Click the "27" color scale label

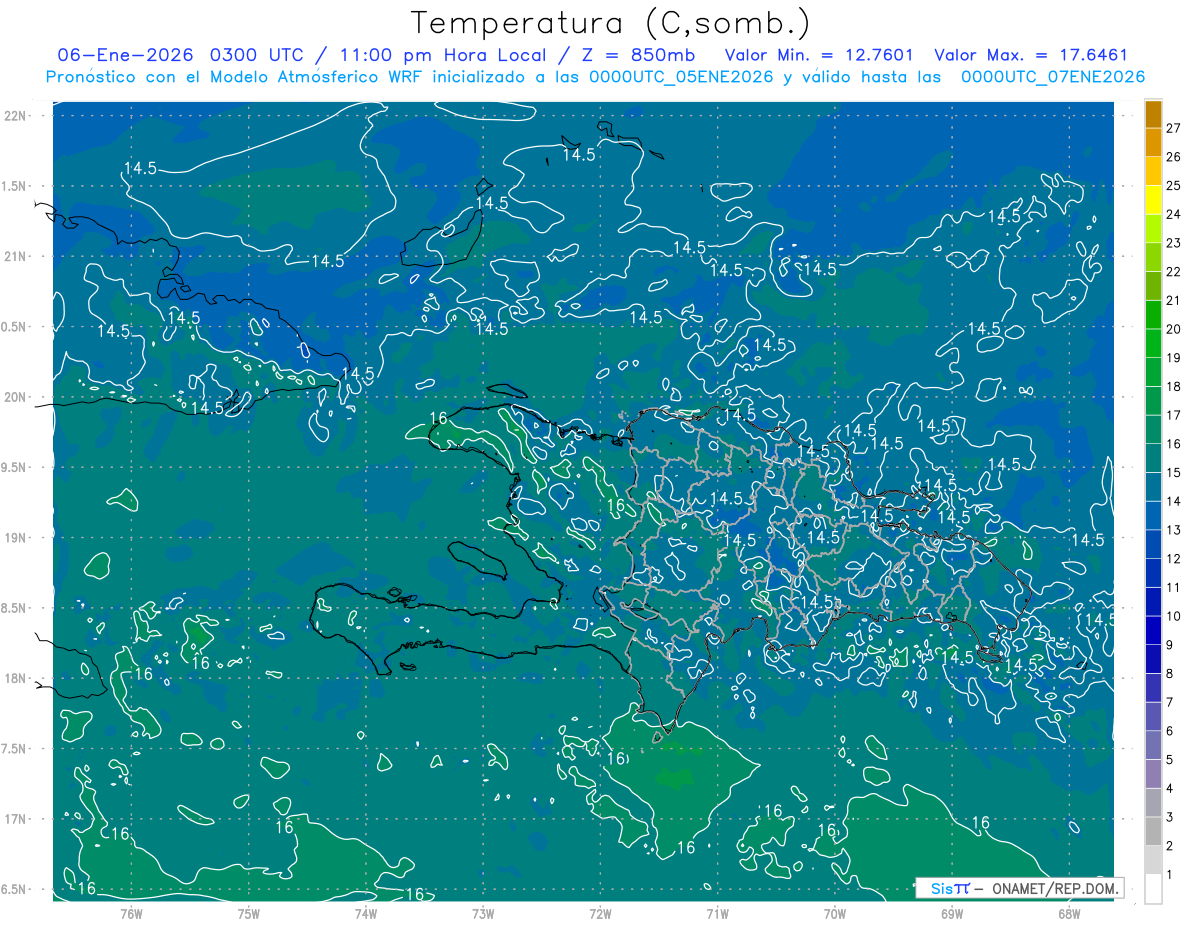tap(1174, 127)
